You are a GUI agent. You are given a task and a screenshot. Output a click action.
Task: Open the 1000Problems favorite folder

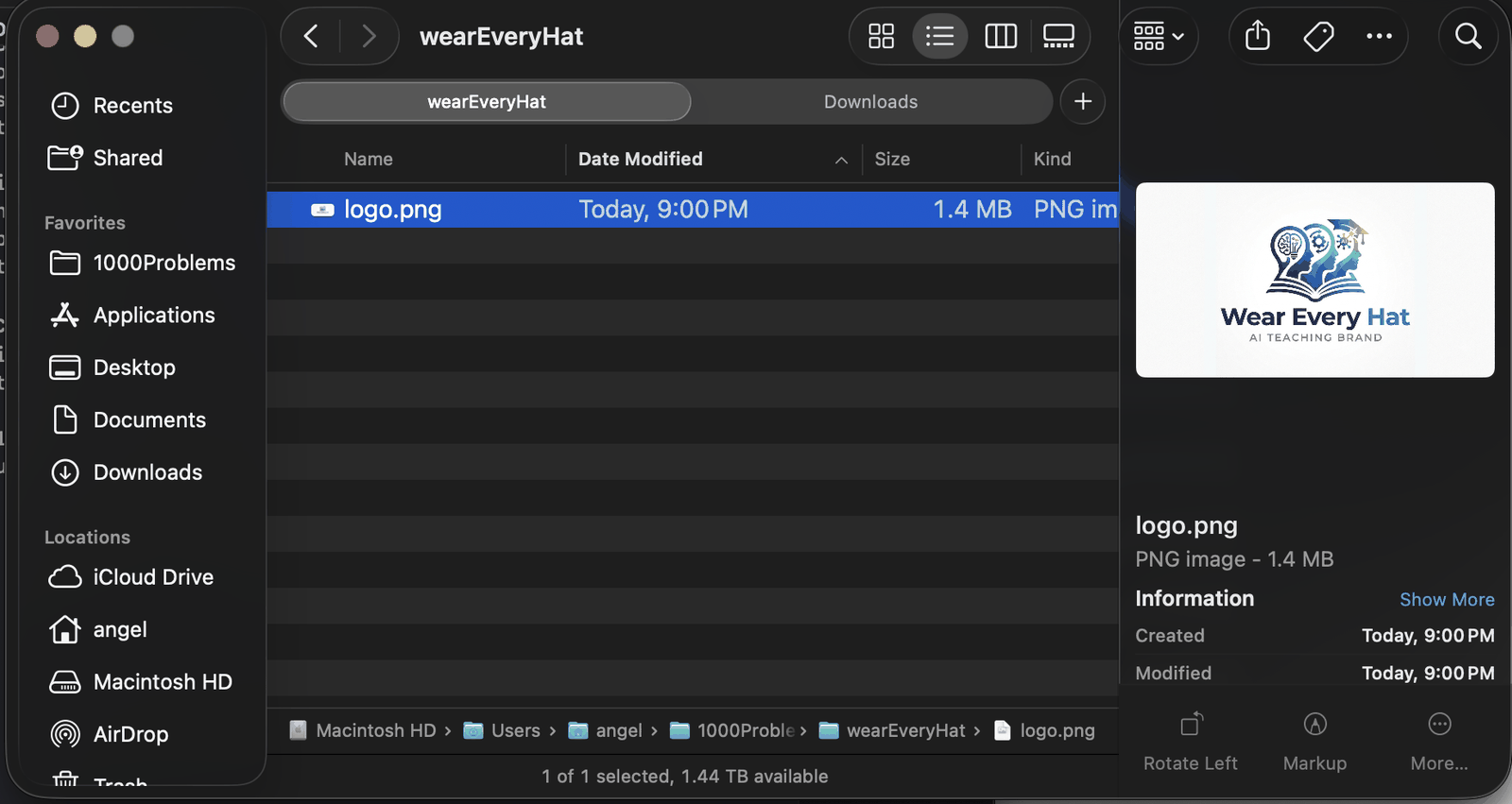tap(143, 263)
